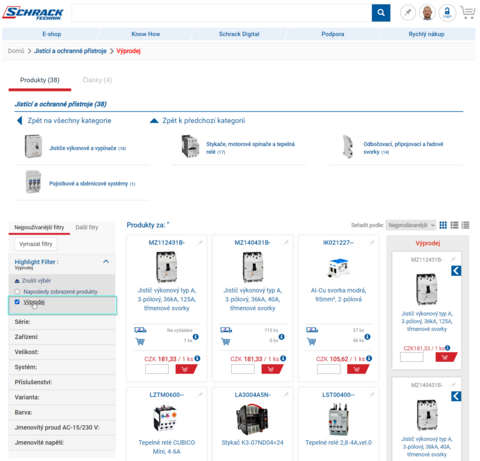Click the pin icon in the header
Viewport: 480px width, 461px height.
(x=408, y=13)
